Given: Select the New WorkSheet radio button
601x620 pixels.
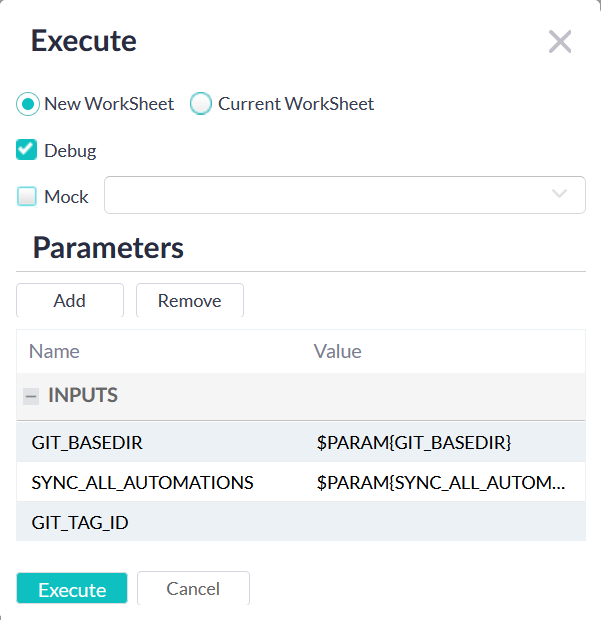Looking at the screenshot, I should click(x=28, y=104).
